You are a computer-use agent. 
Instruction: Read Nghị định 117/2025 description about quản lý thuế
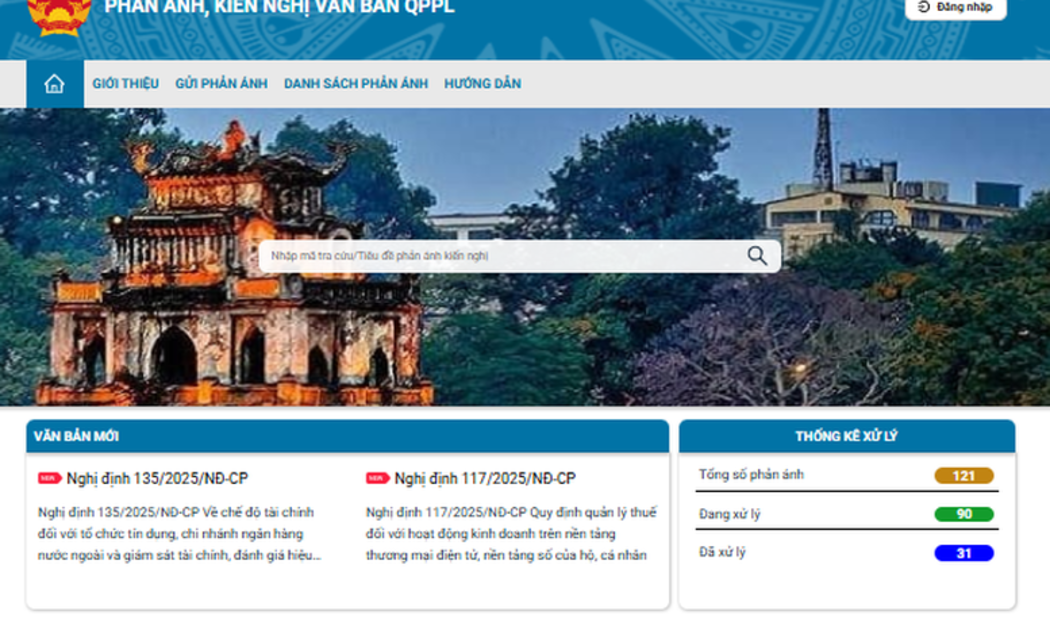(511, 534)
